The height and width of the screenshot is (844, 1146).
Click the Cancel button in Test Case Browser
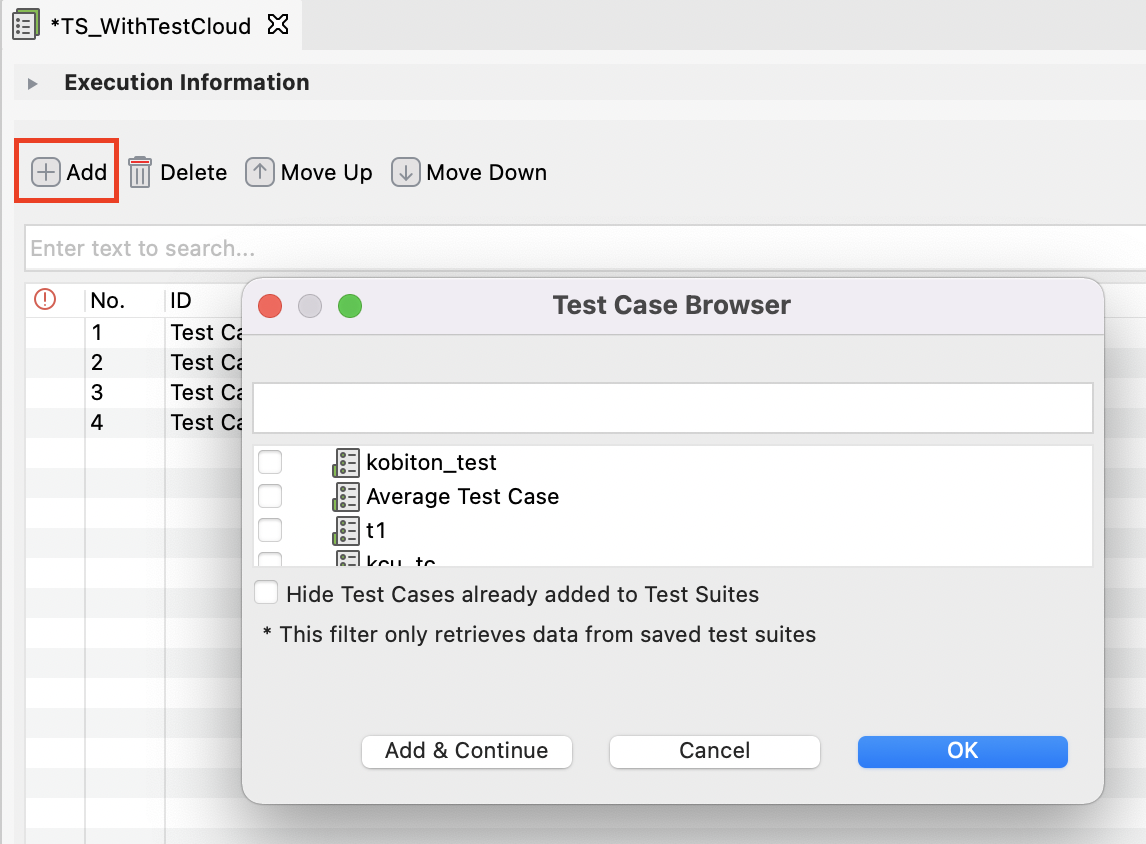coord(714,751)
